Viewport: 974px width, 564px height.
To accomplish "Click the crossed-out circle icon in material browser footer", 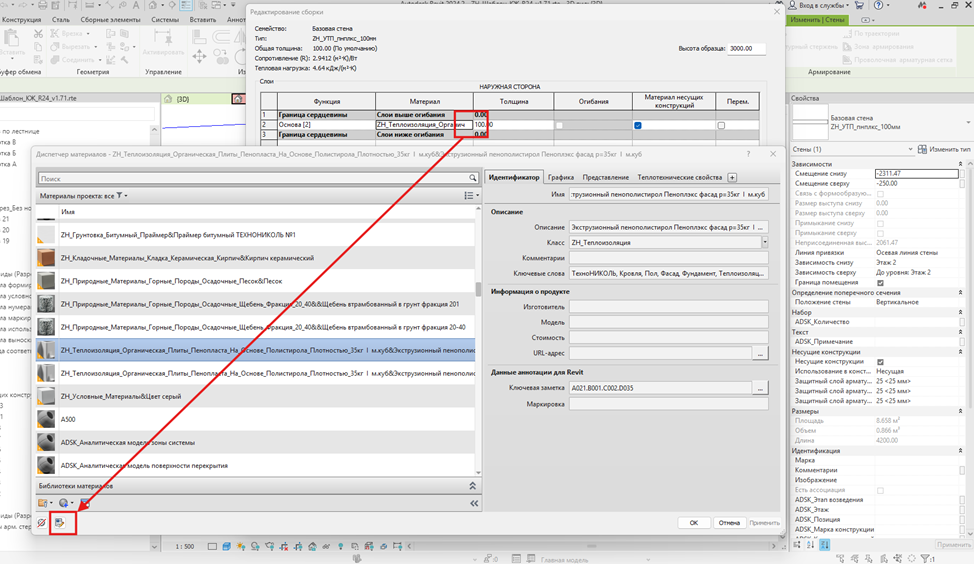I will [42, 523].
